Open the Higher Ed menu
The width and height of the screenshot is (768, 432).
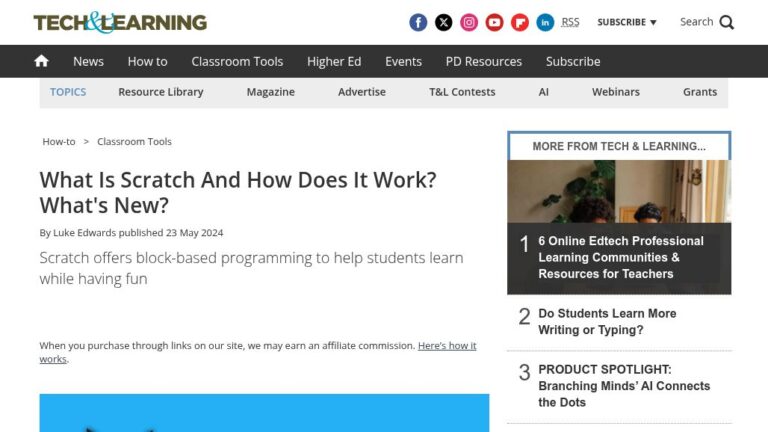334,61
